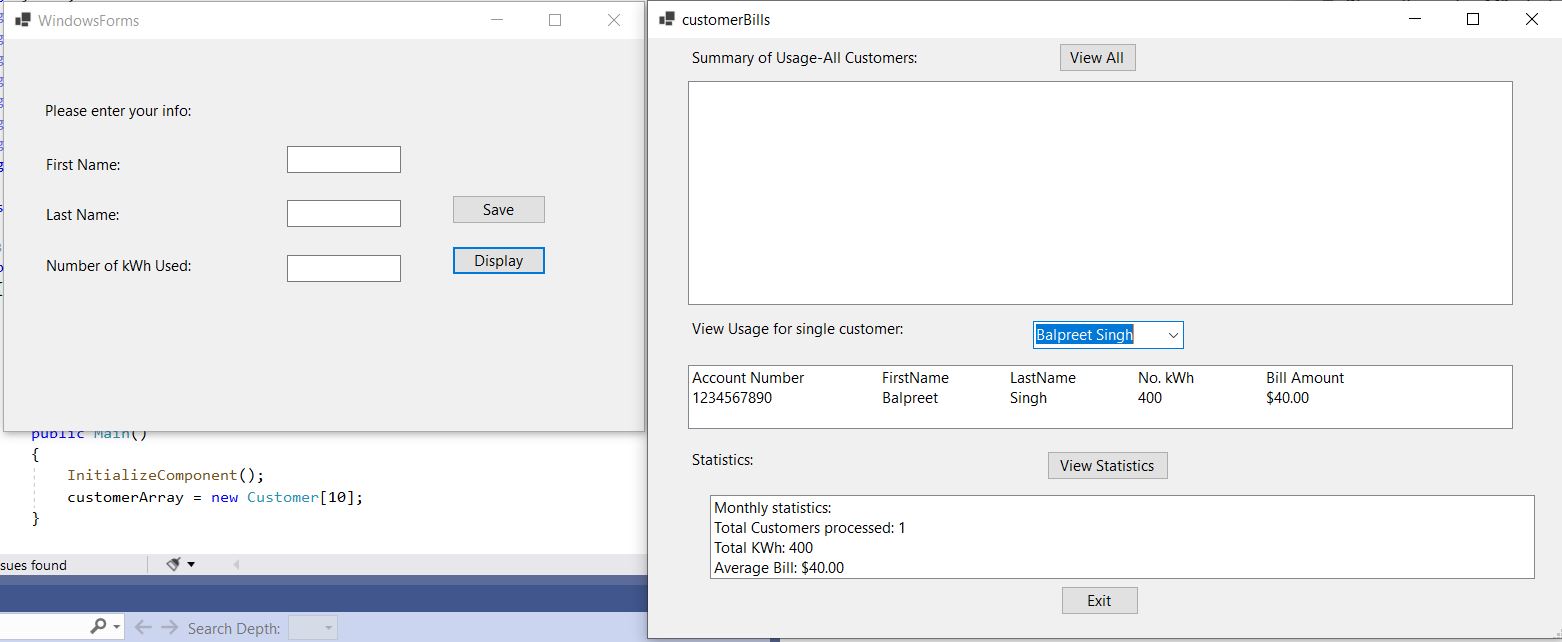Image resolution: width=1562 pixels, height=642 pixels.
Task: Click the Number of kWh Used field
Action: tap(343, 268)
